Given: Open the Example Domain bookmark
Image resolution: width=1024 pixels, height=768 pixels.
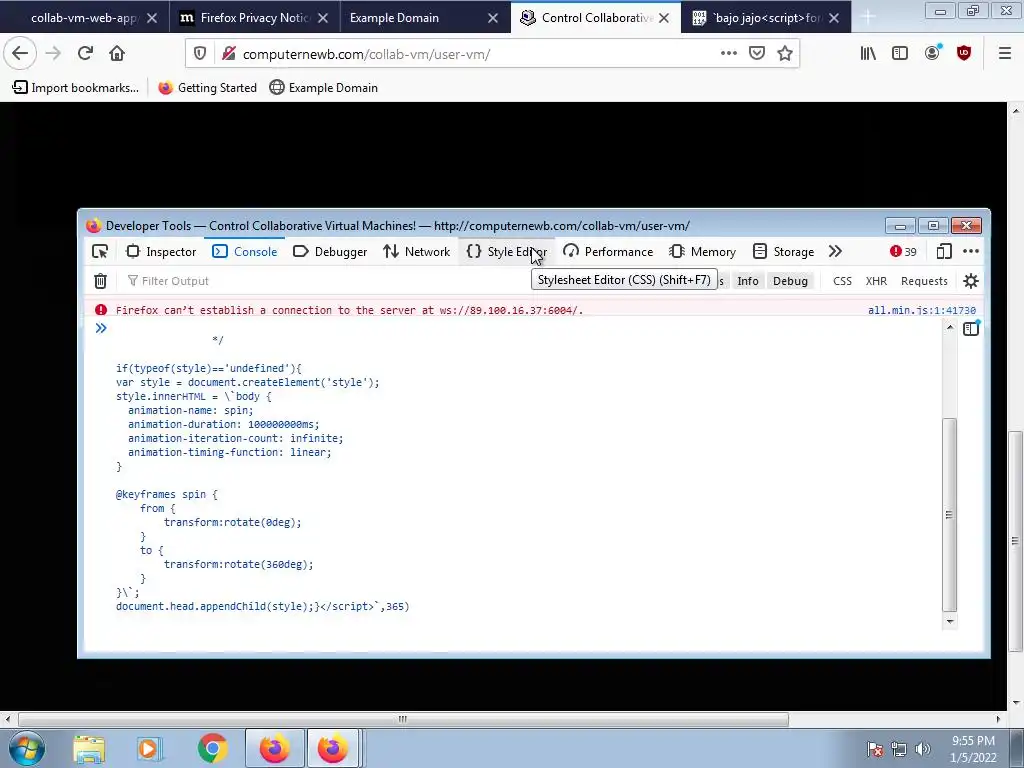Looking at the screenshot, I should [324, 88].
